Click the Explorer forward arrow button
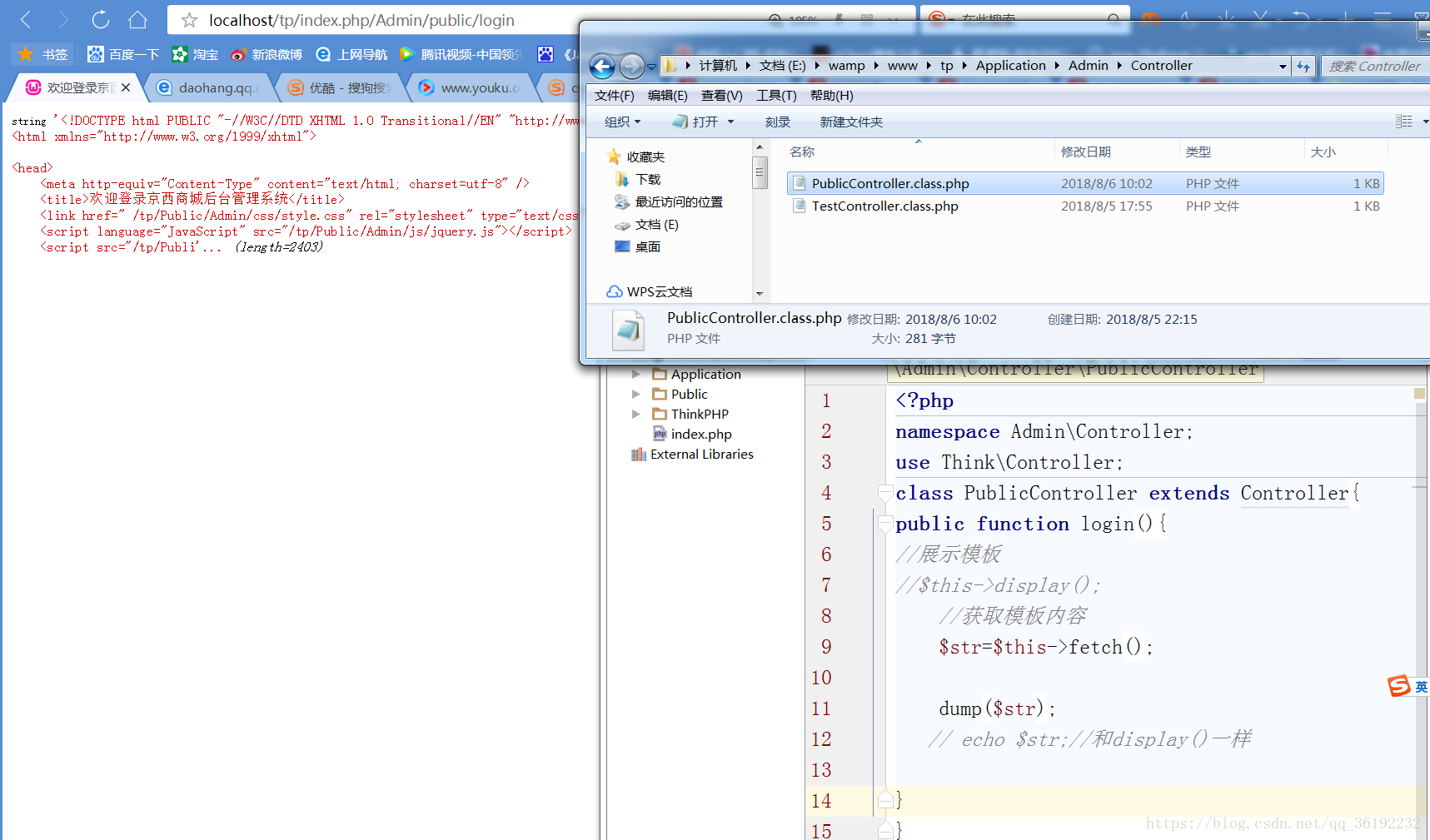The width and height of the screenshot is (1430, 840). click(x=632, y=66)
